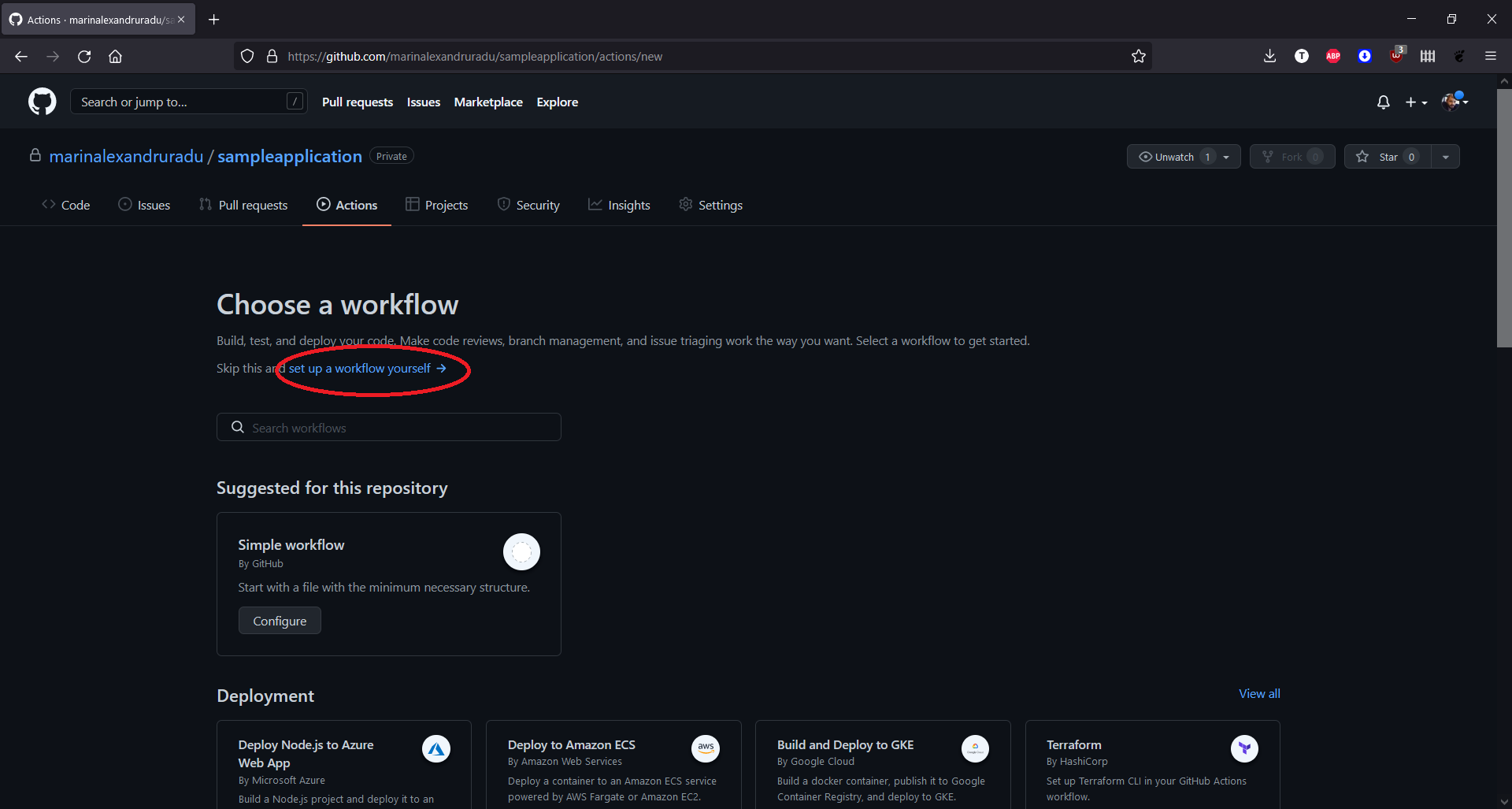Configure the Simple workflow

point(280,621)
